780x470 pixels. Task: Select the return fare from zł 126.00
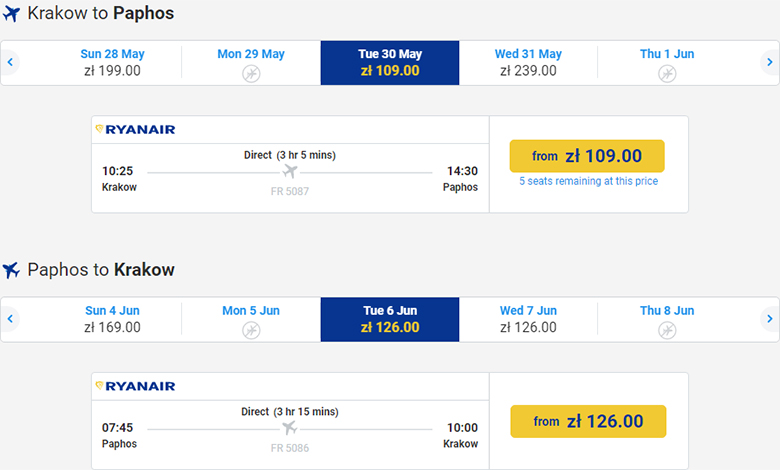587,422
